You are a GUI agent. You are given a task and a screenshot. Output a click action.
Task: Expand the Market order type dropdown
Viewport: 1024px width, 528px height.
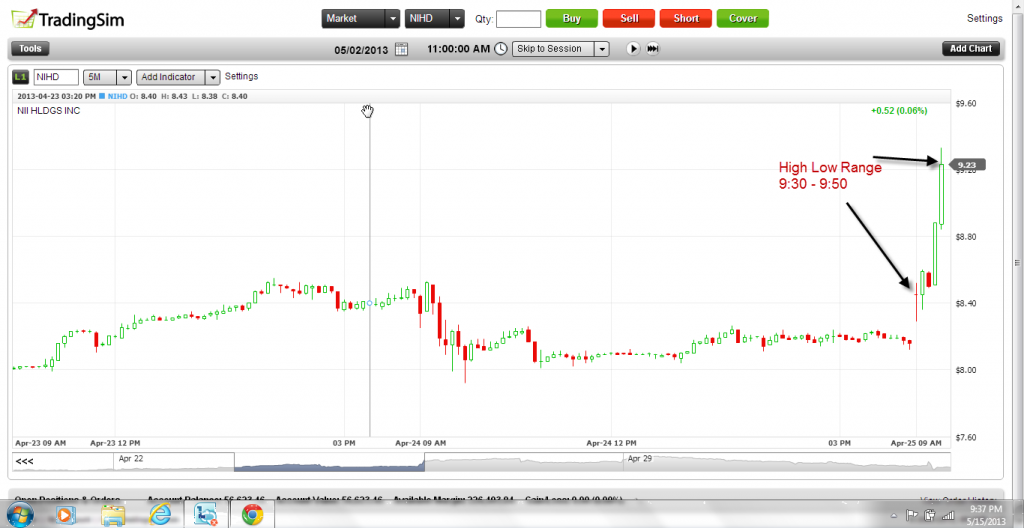pos(392,18)
